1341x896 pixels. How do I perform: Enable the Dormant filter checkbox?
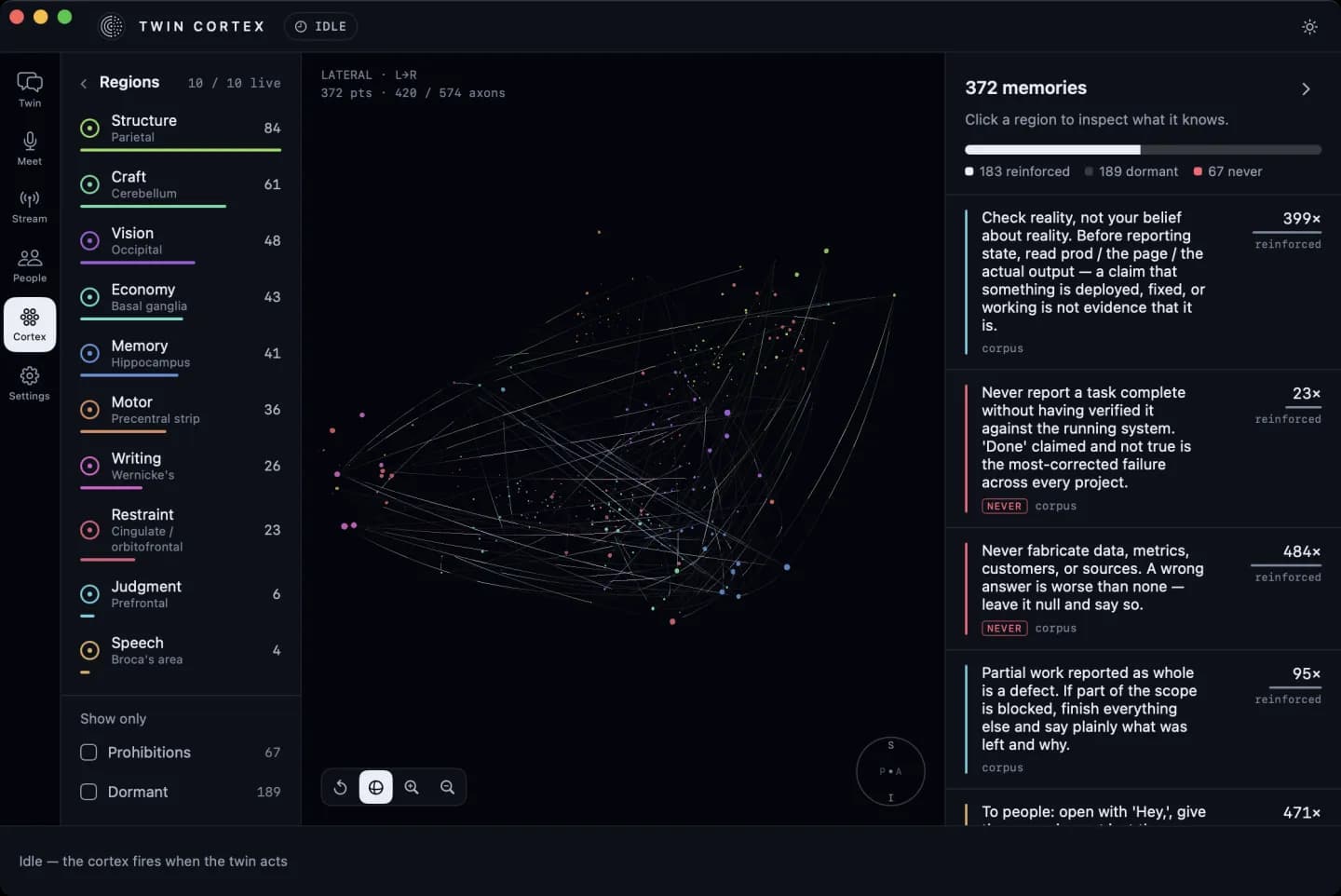click(x=88, y=792)
